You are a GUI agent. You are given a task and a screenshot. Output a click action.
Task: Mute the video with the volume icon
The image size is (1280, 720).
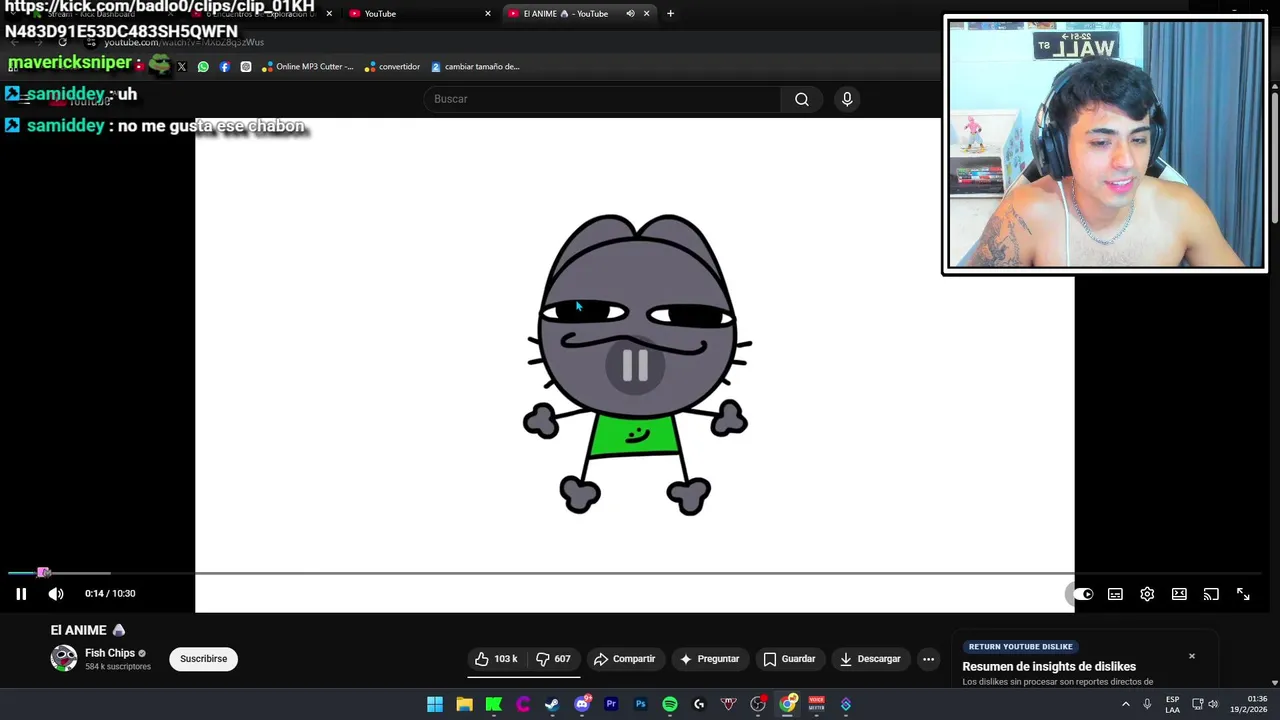coord(56,594)
